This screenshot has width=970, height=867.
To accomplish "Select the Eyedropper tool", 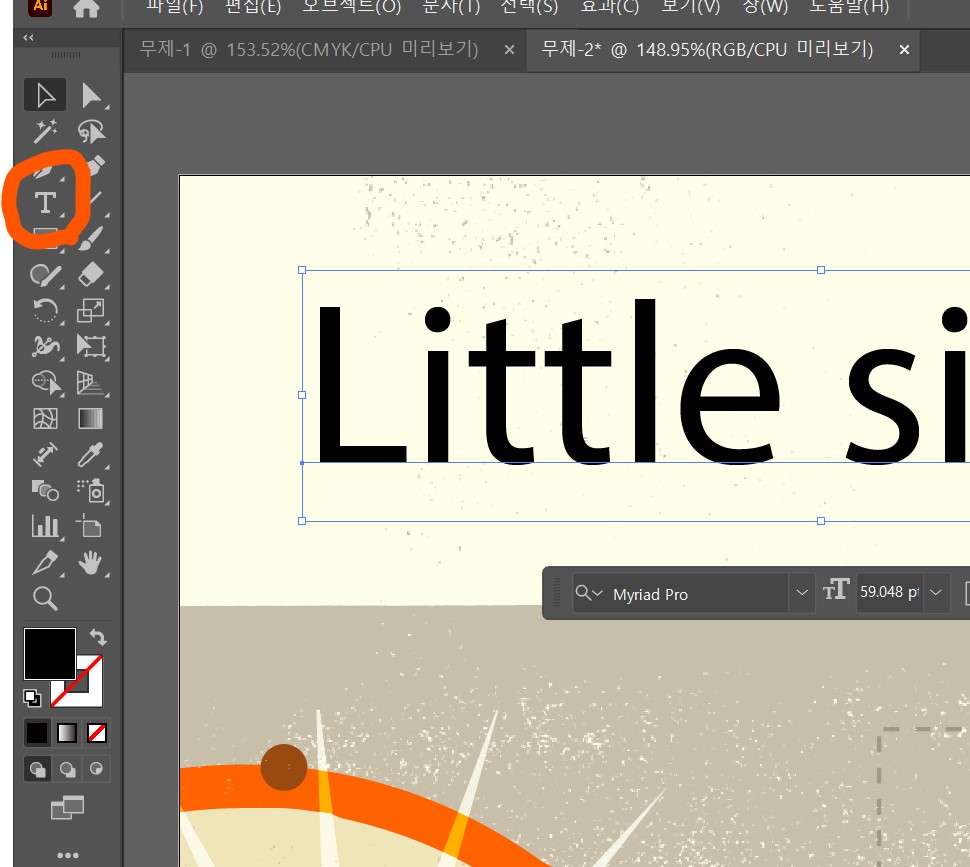I will tap(92, 455).
